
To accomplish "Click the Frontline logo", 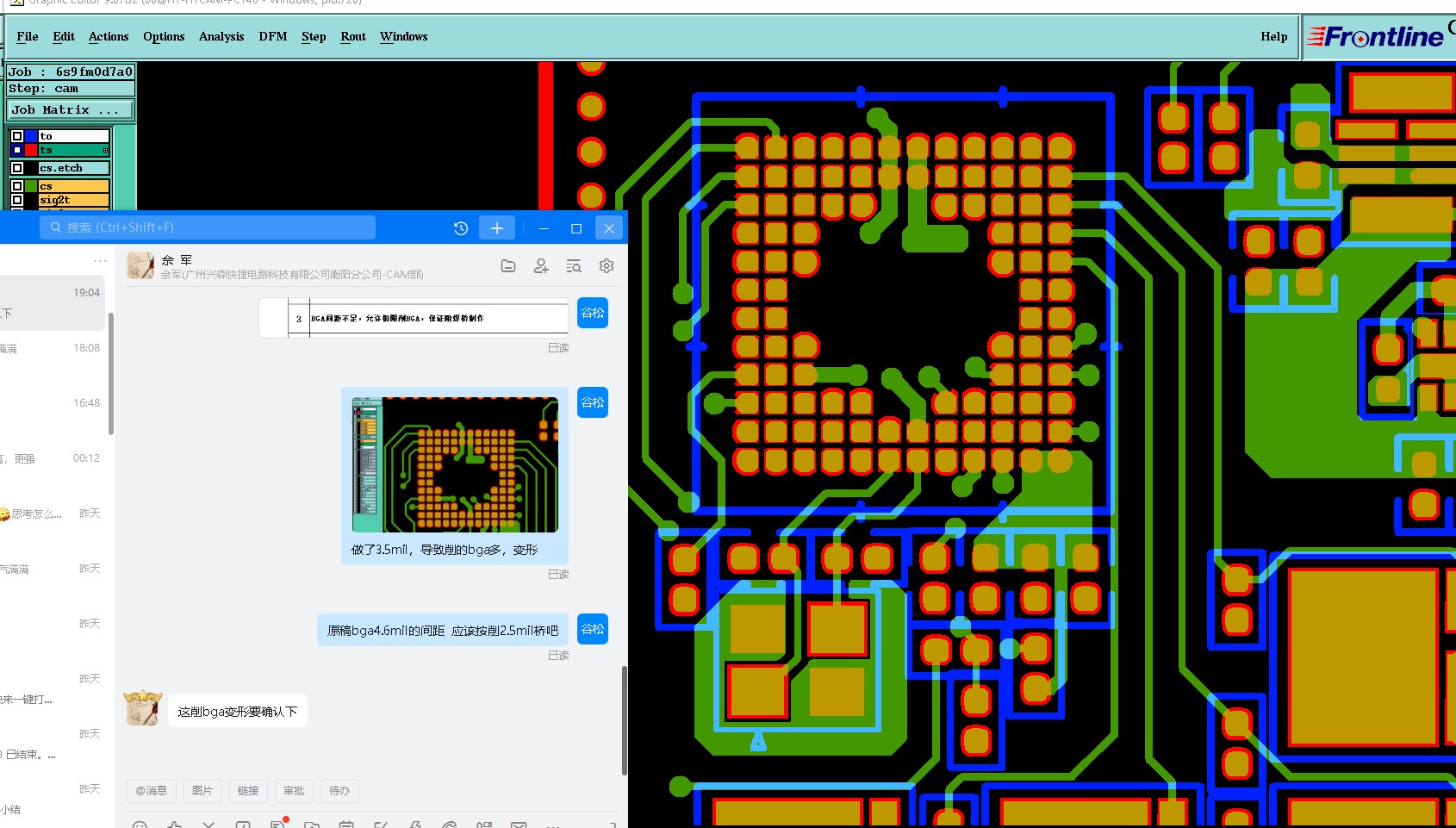I will click(1376, 37).
